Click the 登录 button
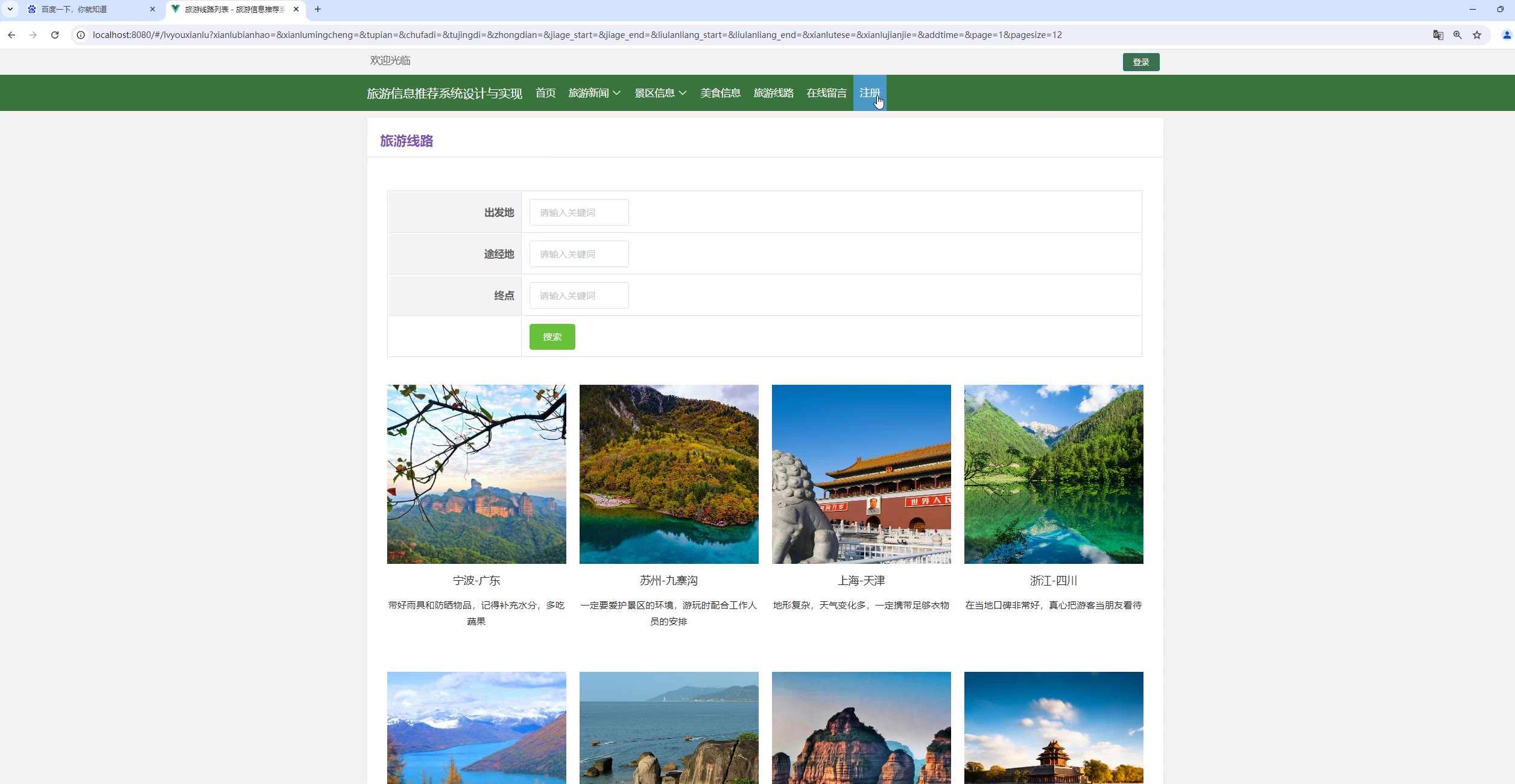 1140,62
